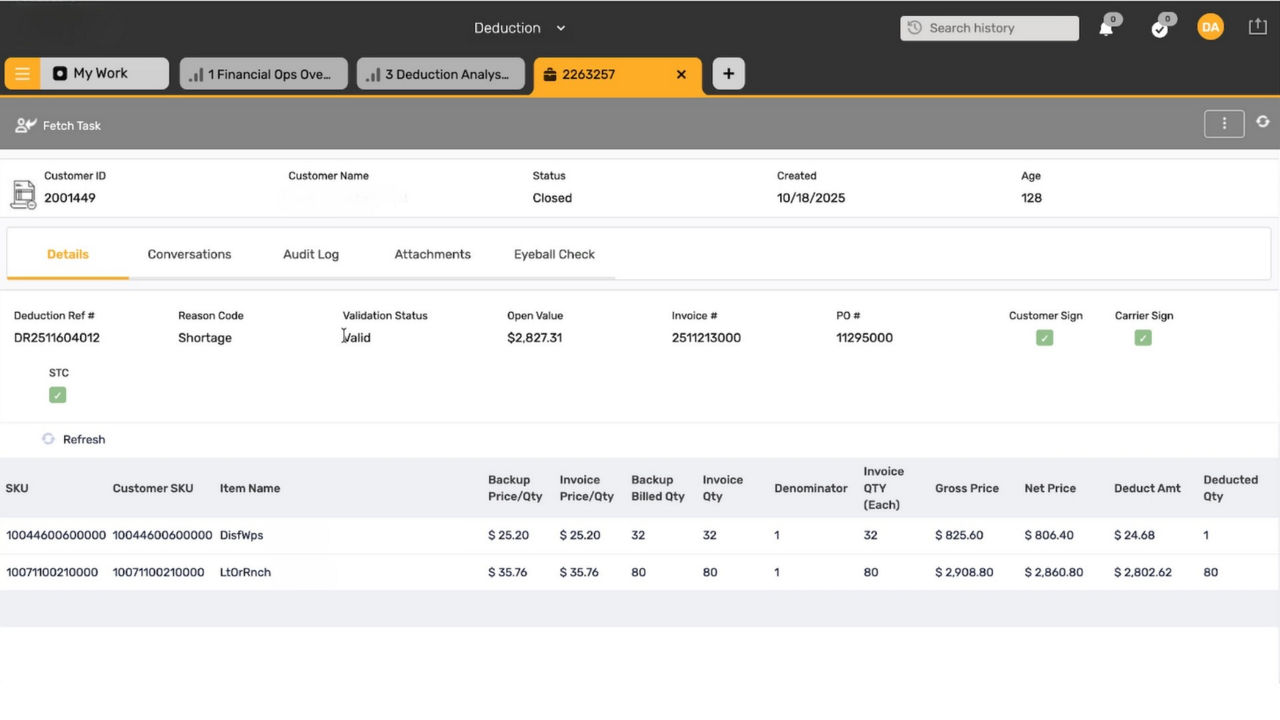
Task: Open the Eyeball Check tab
Action: [554, 254]
